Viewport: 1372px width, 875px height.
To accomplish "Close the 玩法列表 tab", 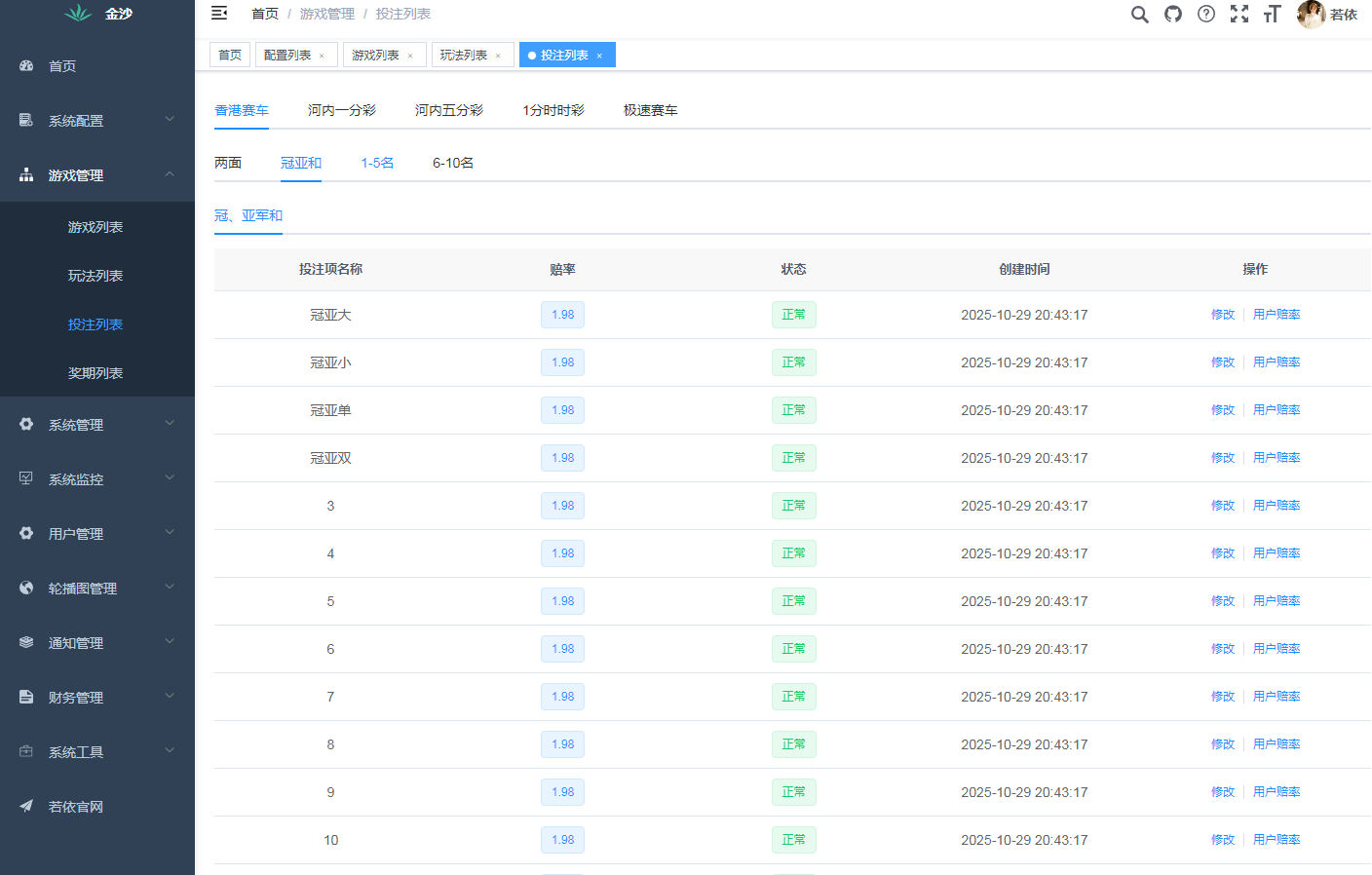I will click(498, 56).
